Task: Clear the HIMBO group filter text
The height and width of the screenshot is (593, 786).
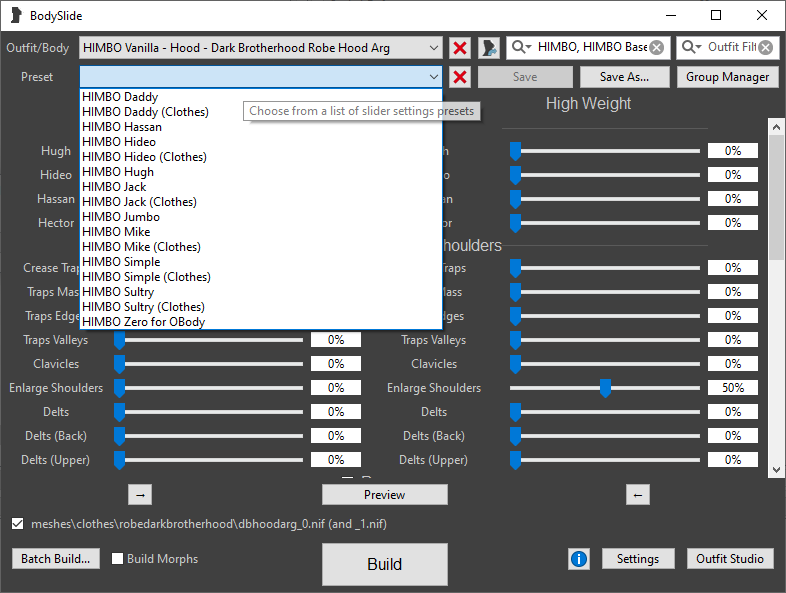Action: pos(656,48)
